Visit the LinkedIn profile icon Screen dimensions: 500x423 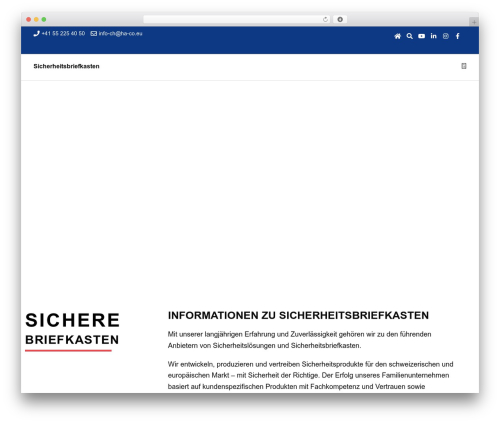pos(433,36)
